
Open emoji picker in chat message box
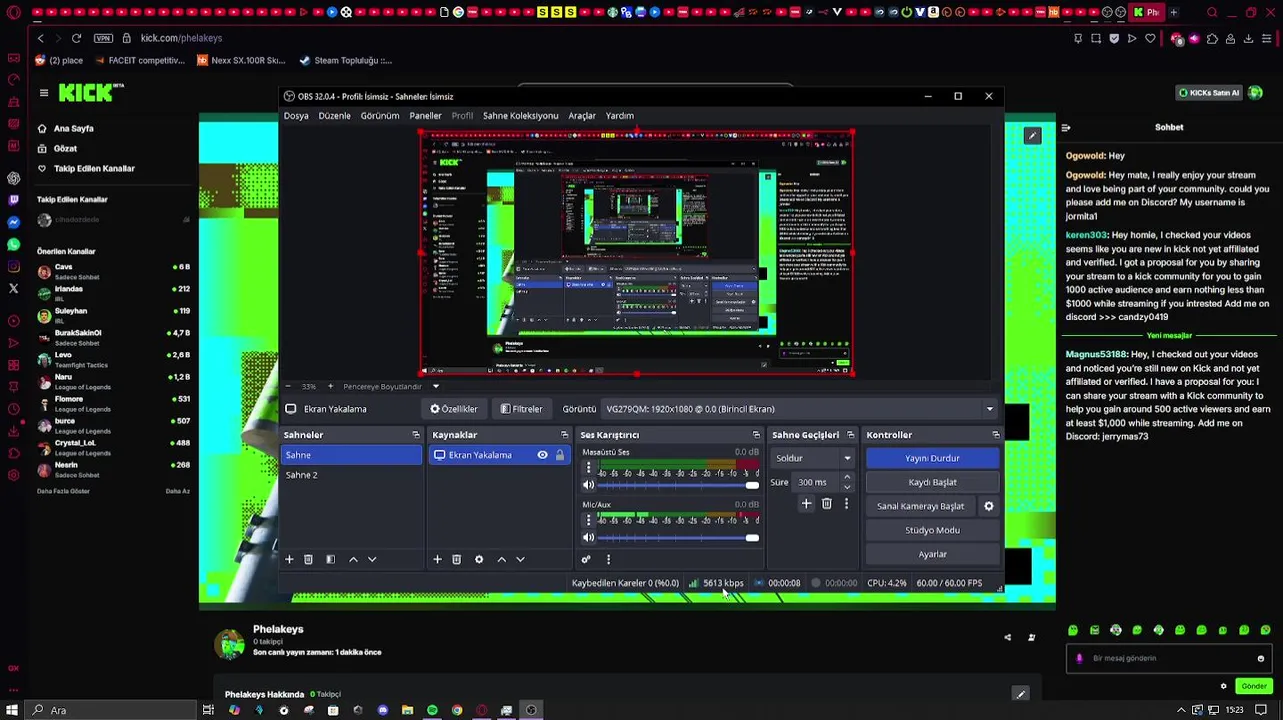pyautogui.click(x=1260, y=658)
